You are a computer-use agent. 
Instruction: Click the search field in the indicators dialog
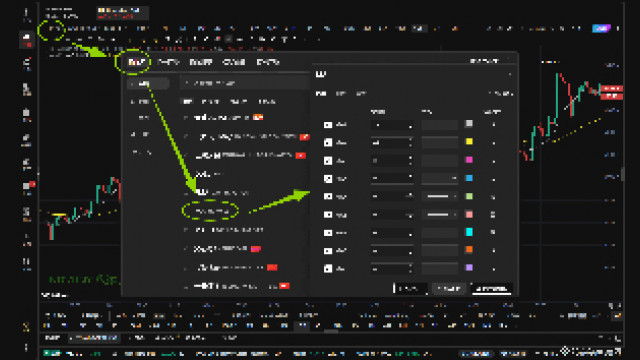244,83
